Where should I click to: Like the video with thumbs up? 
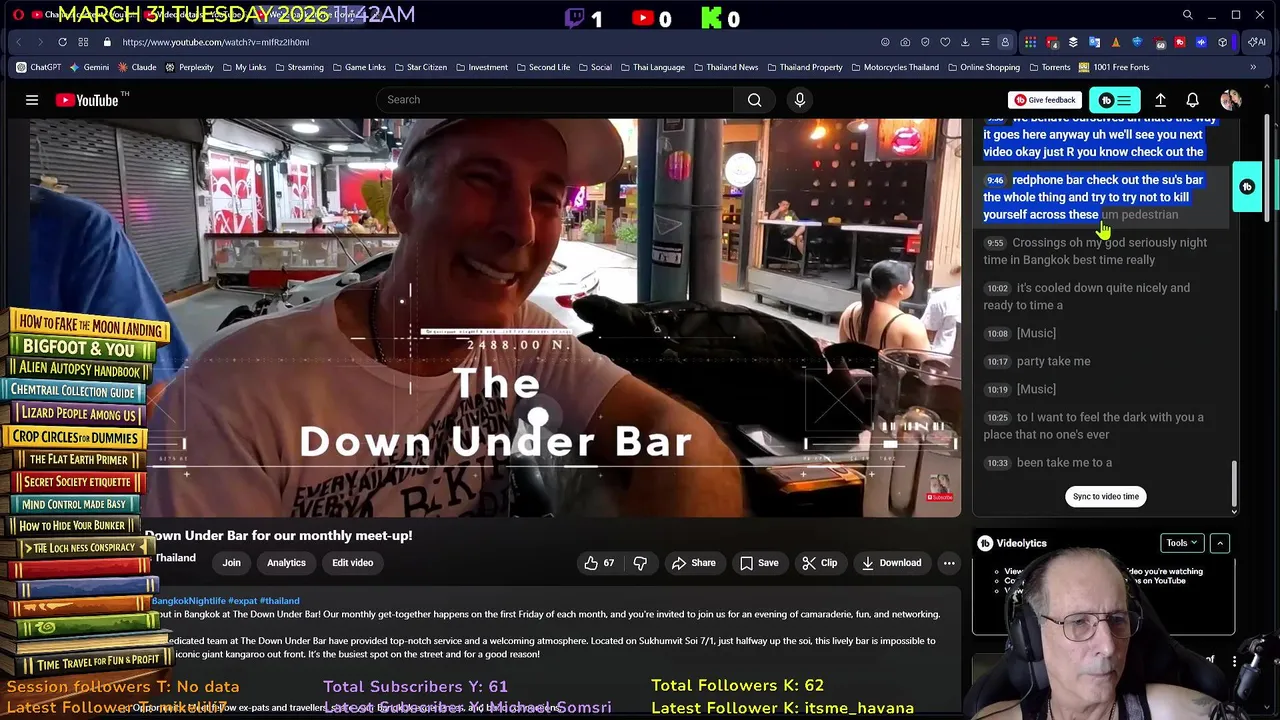(x=600, y=563)
